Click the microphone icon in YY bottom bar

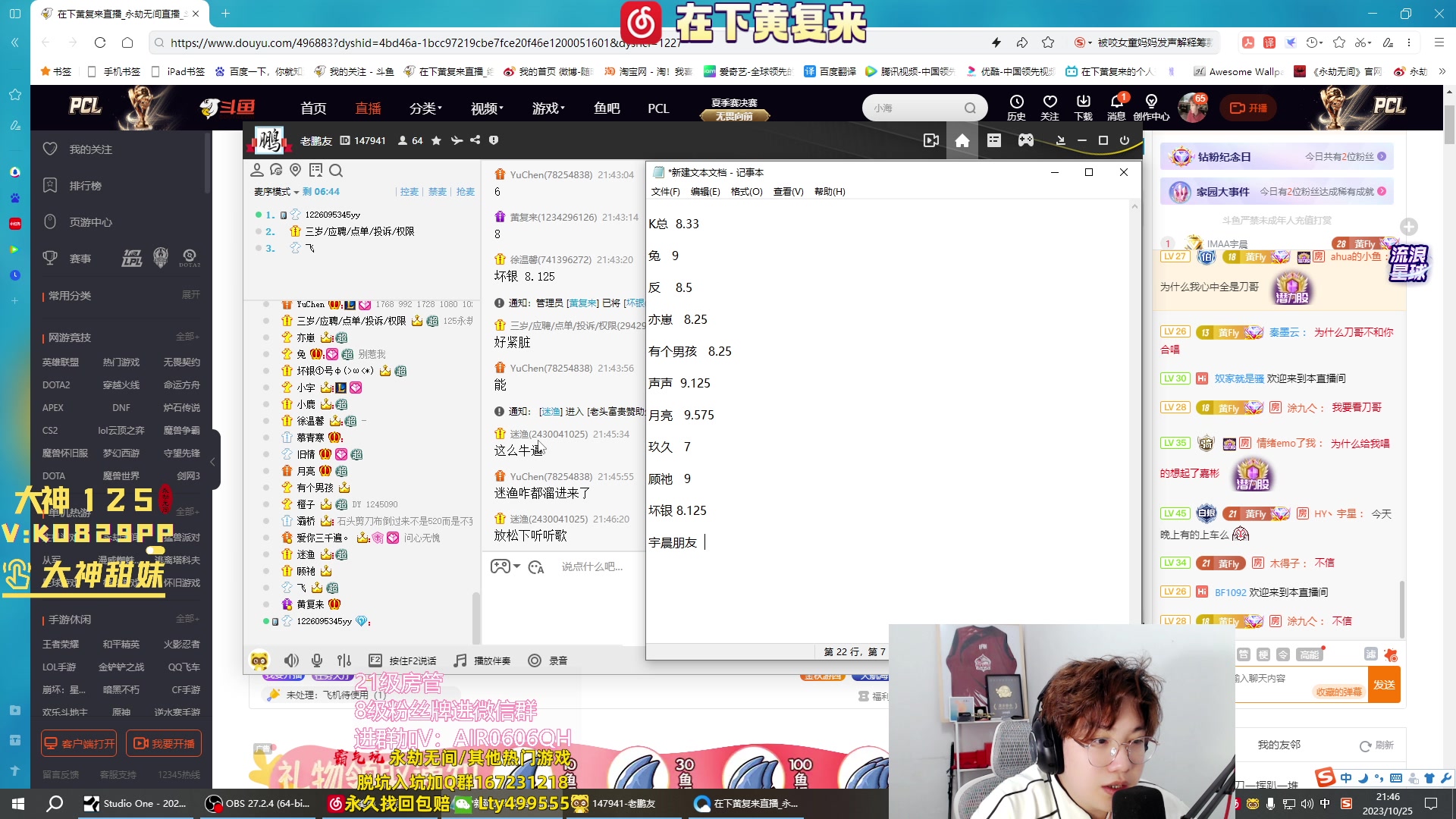point(317,661)
